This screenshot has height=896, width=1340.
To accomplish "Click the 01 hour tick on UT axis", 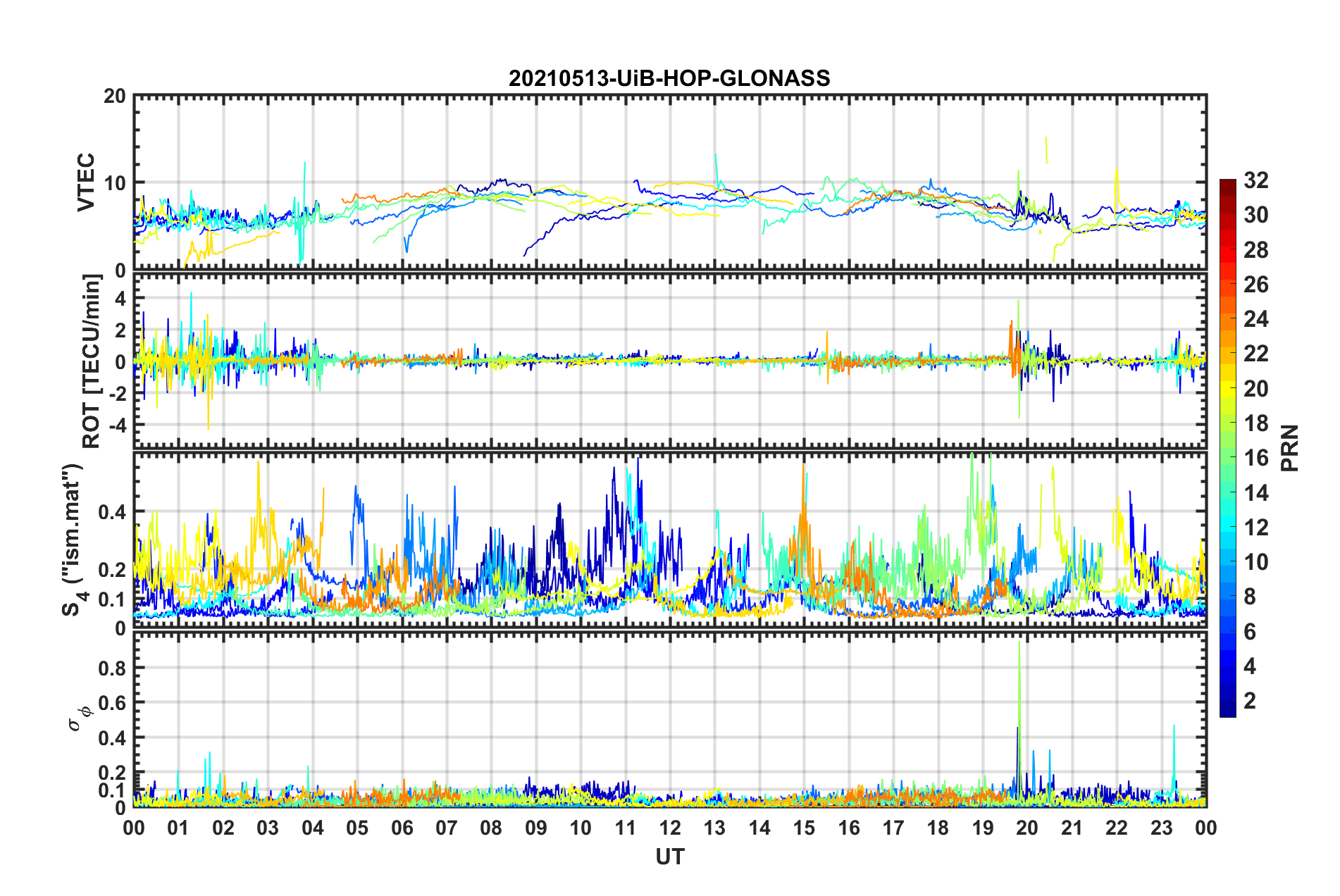I will tap(178, 828).
